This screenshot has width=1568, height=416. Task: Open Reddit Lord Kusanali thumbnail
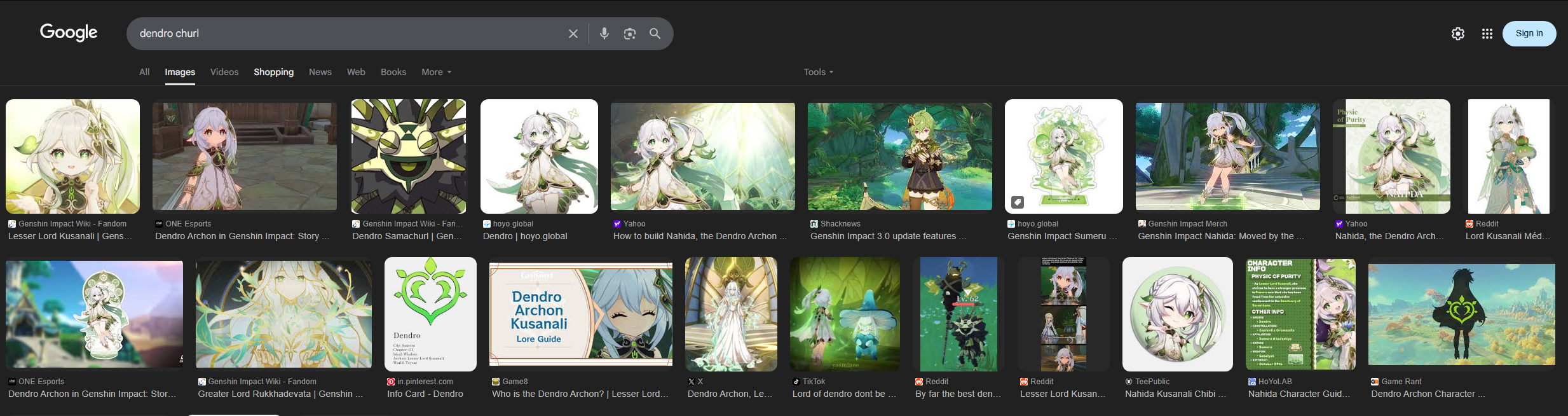(x=1509, y=156)
